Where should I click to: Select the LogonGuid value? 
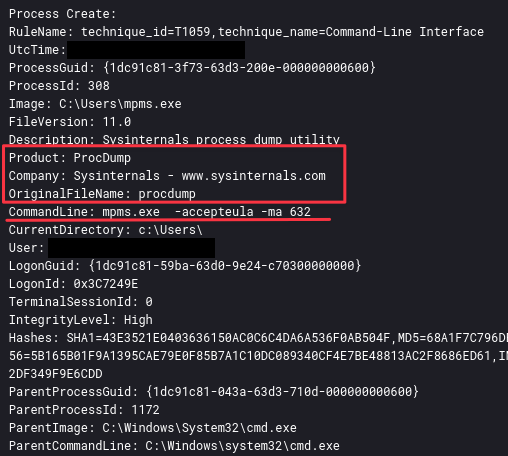coord(225,266)
